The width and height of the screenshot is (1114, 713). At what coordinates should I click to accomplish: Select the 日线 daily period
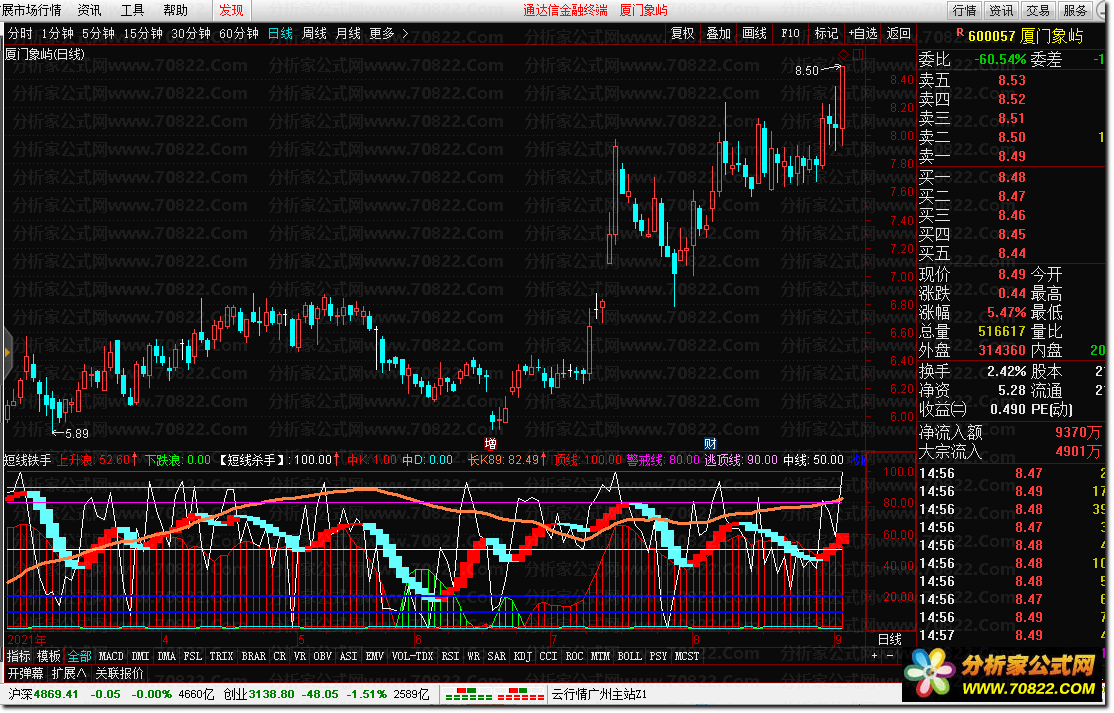[280, 33]
